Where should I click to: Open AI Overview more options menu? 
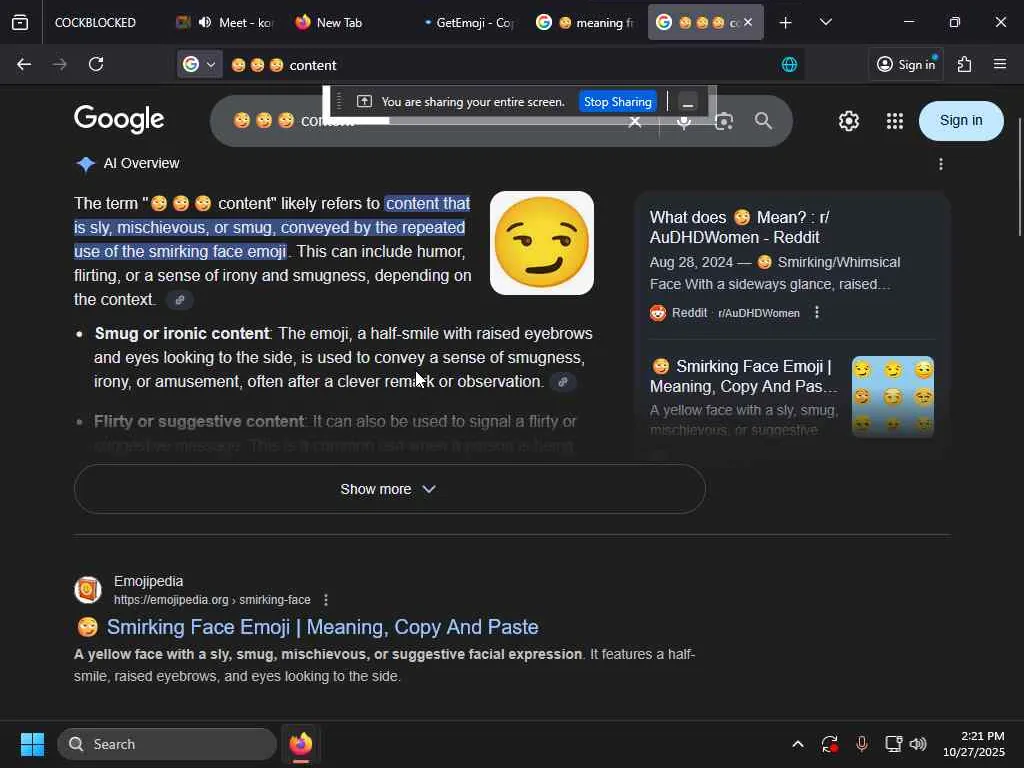pyautogui.click(x=940, y=164)
